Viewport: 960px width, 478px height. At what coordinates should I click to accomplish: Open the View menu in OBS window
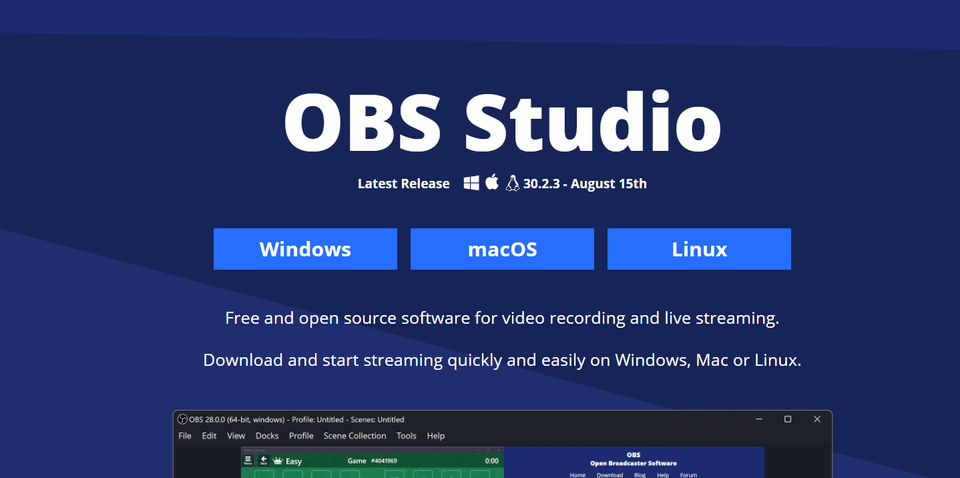click(236, 436)
